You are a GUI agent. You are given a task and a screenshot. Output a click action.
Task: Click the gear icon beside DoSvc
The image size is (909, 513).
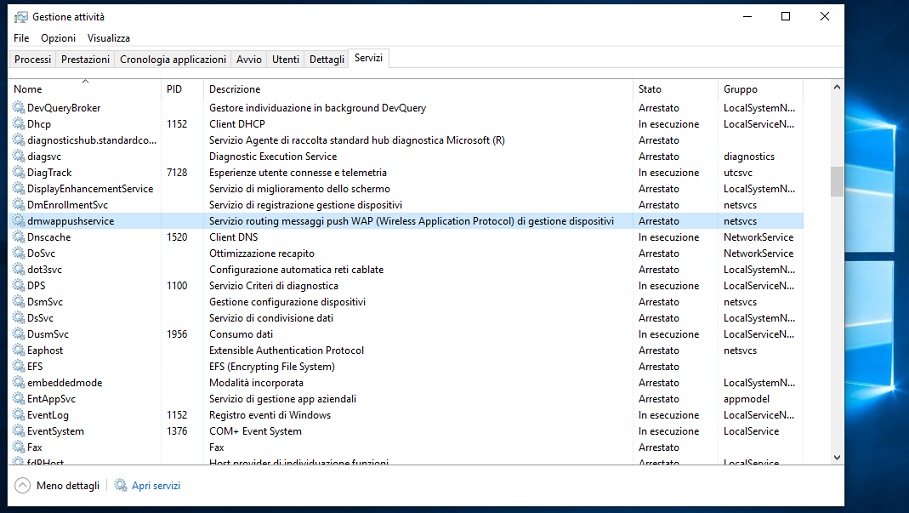(19, 254)
